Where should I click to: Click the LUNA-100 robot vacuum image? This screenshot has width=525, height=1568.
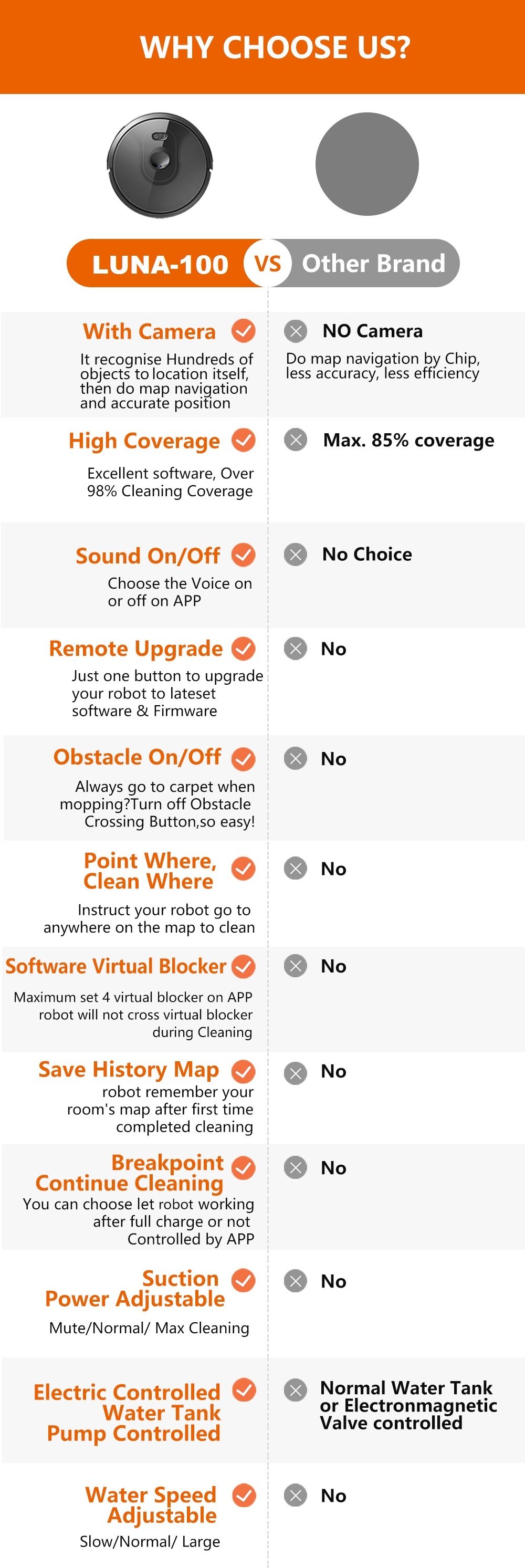click(x=161, y=165)
